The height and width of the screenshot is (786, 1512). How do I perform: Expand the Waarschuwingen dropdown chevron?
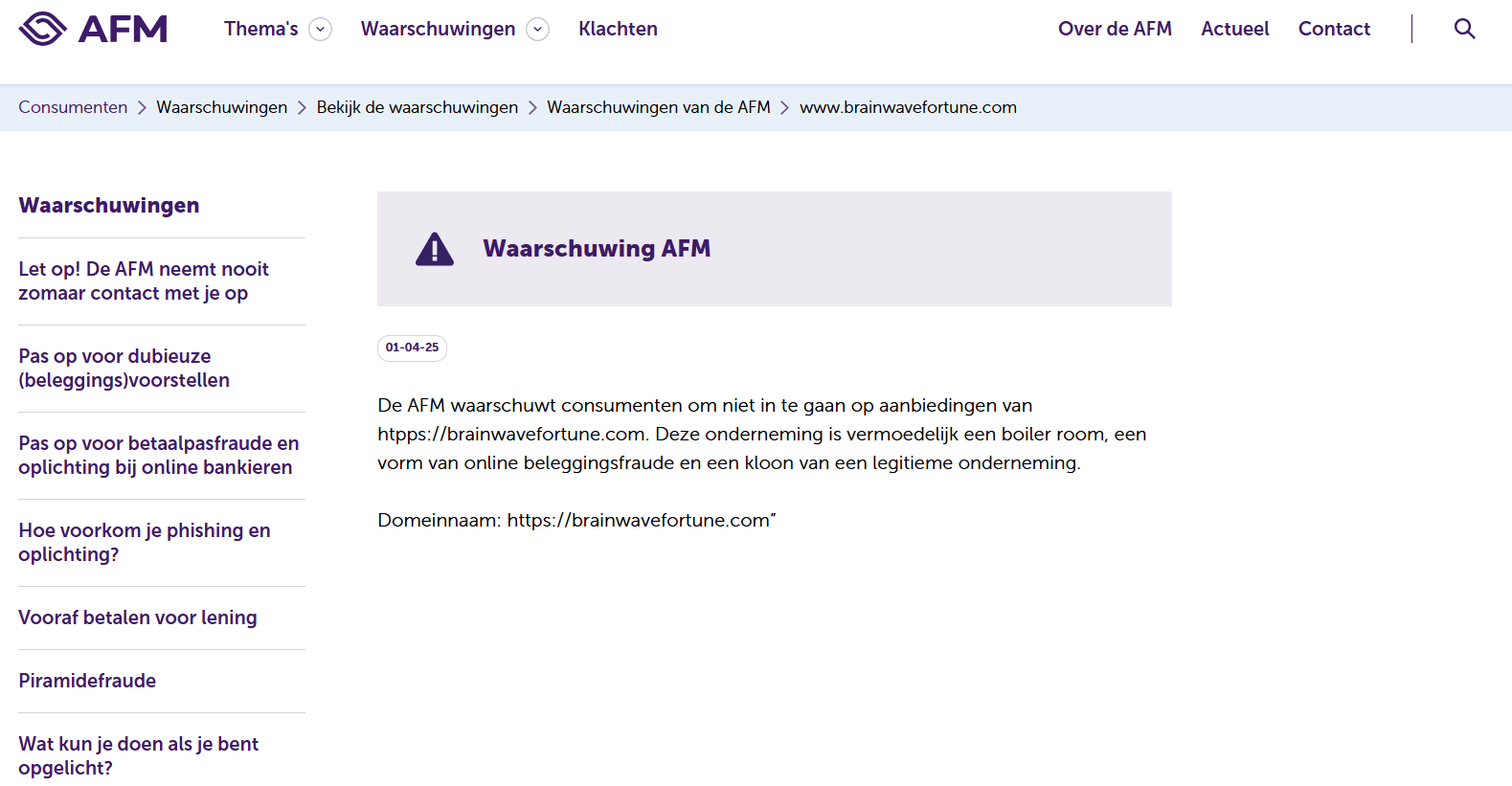538,30
